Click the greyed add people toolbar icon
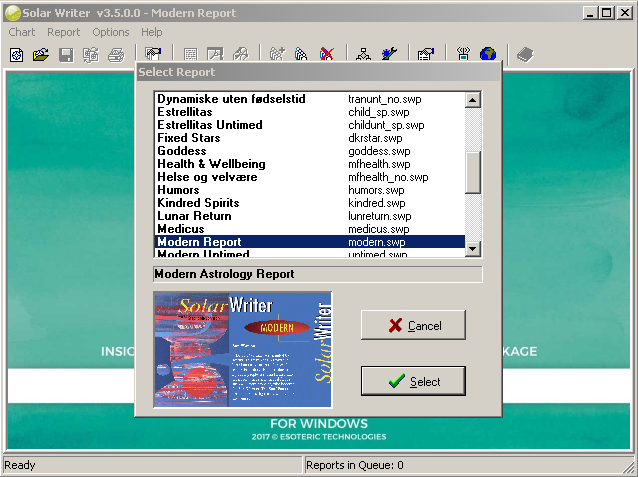 pos(277,54)
